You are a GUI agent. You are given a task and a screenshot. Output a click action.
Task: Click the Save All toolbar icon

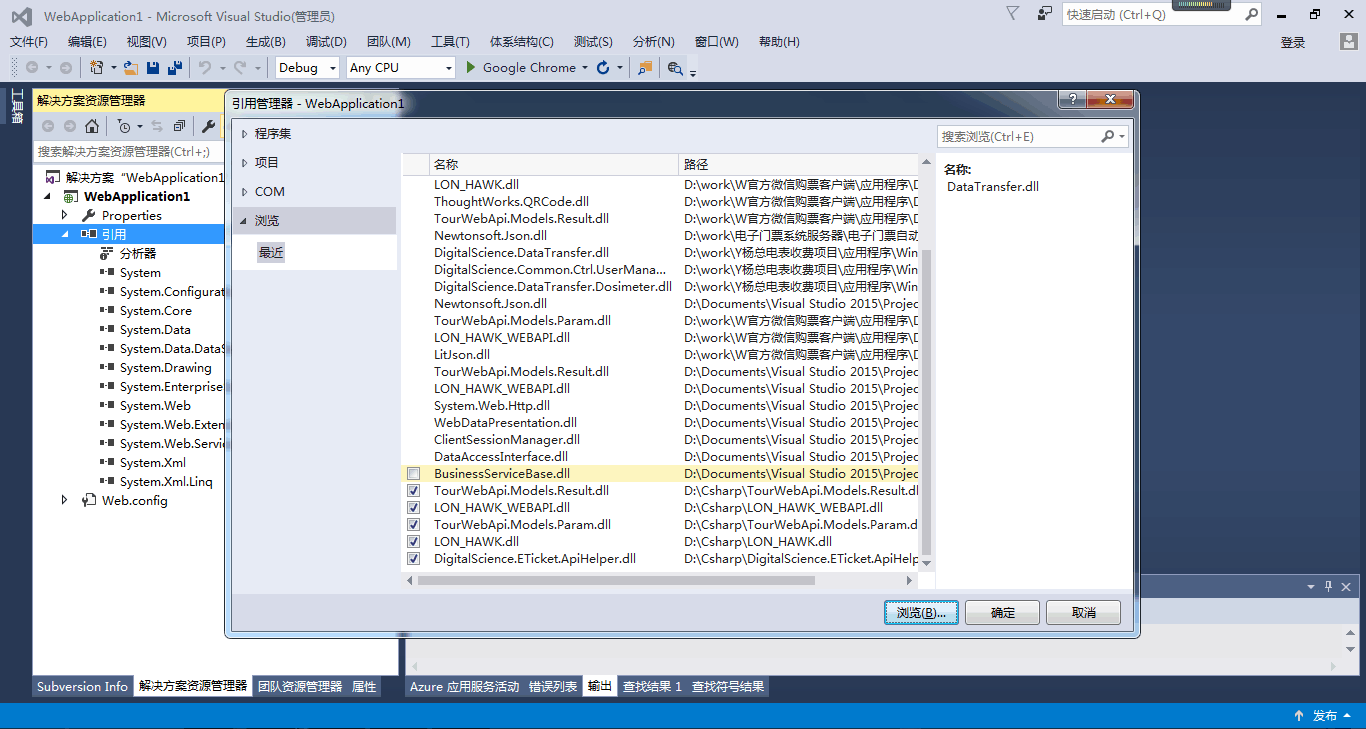(x=175, y=68)
